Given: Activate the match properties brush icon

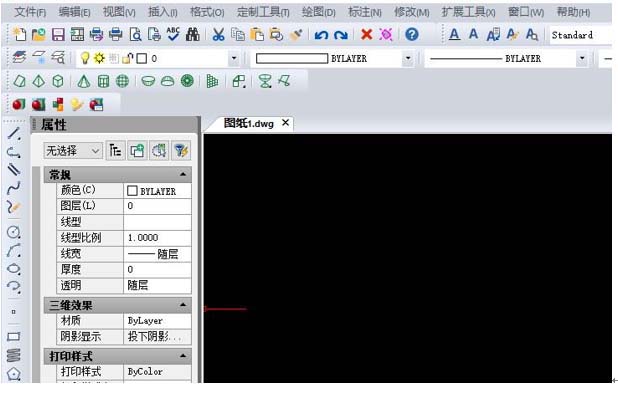Looking at the screenshot, I should click(296, 35).
